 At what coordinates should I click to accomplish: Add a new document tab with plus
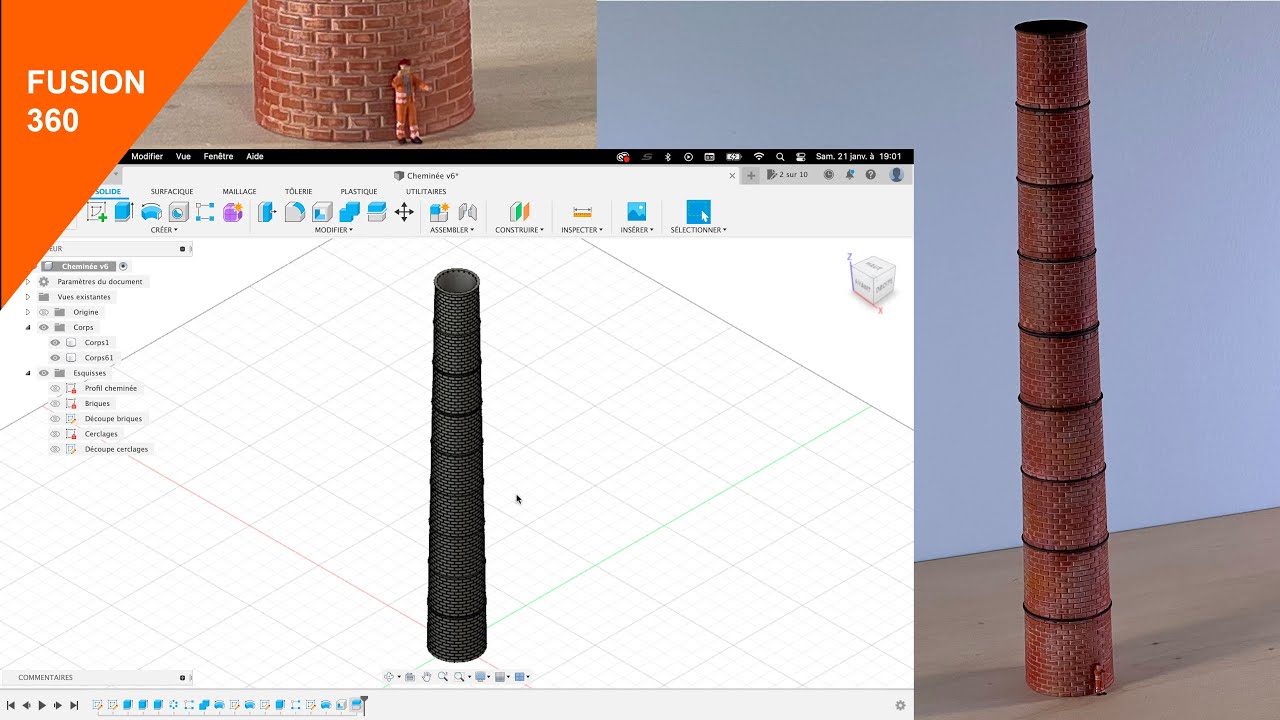tap(751, 175)
